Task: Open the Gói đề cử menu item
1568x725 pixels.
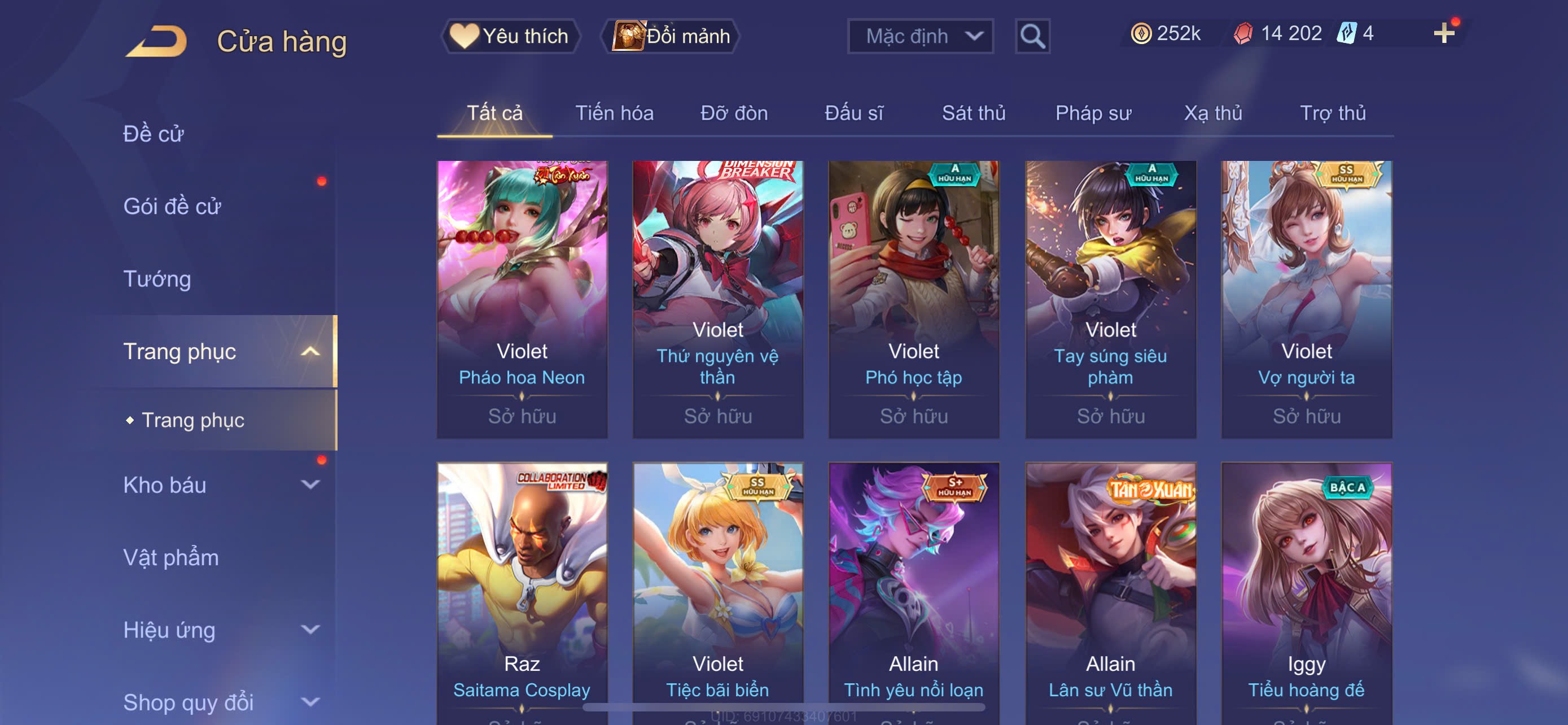Action: coord(172,206)
